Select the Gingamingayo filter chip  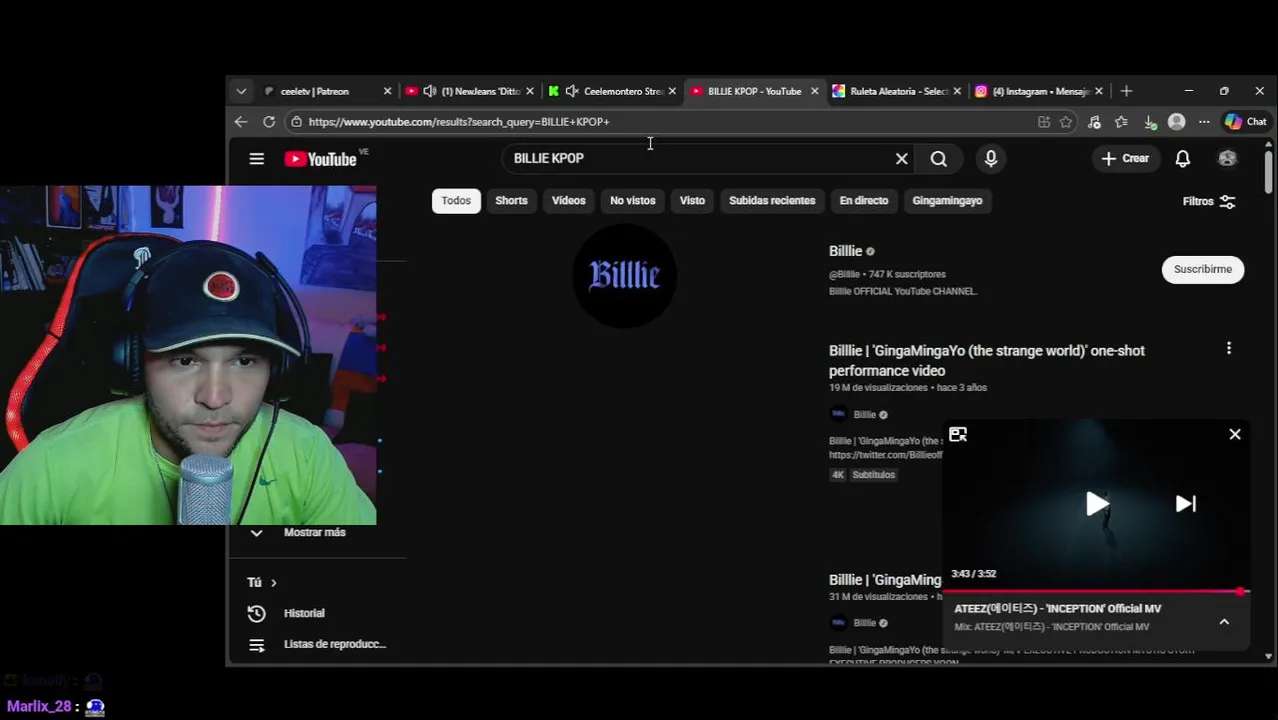(947, 200)
